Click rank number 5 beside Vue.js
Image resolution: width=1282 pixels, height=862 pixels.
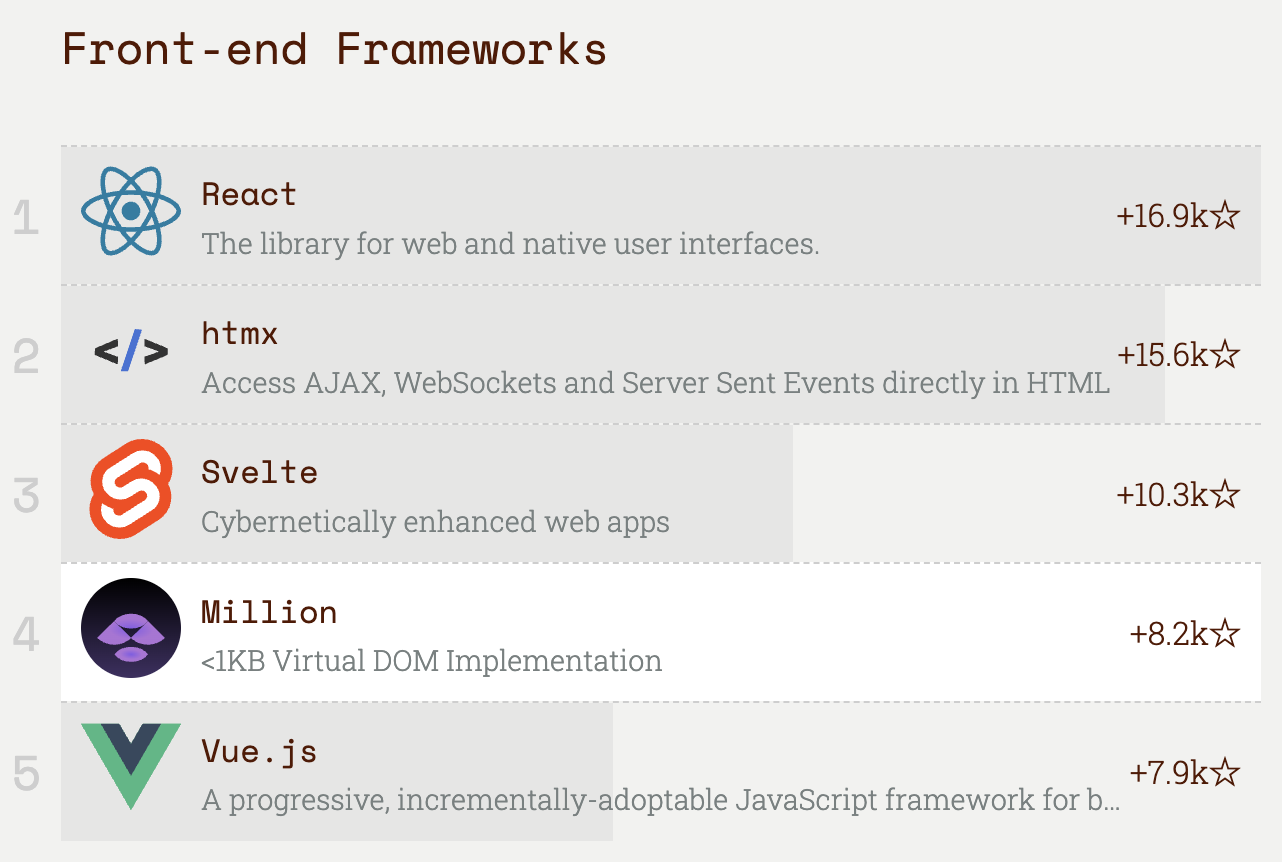[26, 774]
